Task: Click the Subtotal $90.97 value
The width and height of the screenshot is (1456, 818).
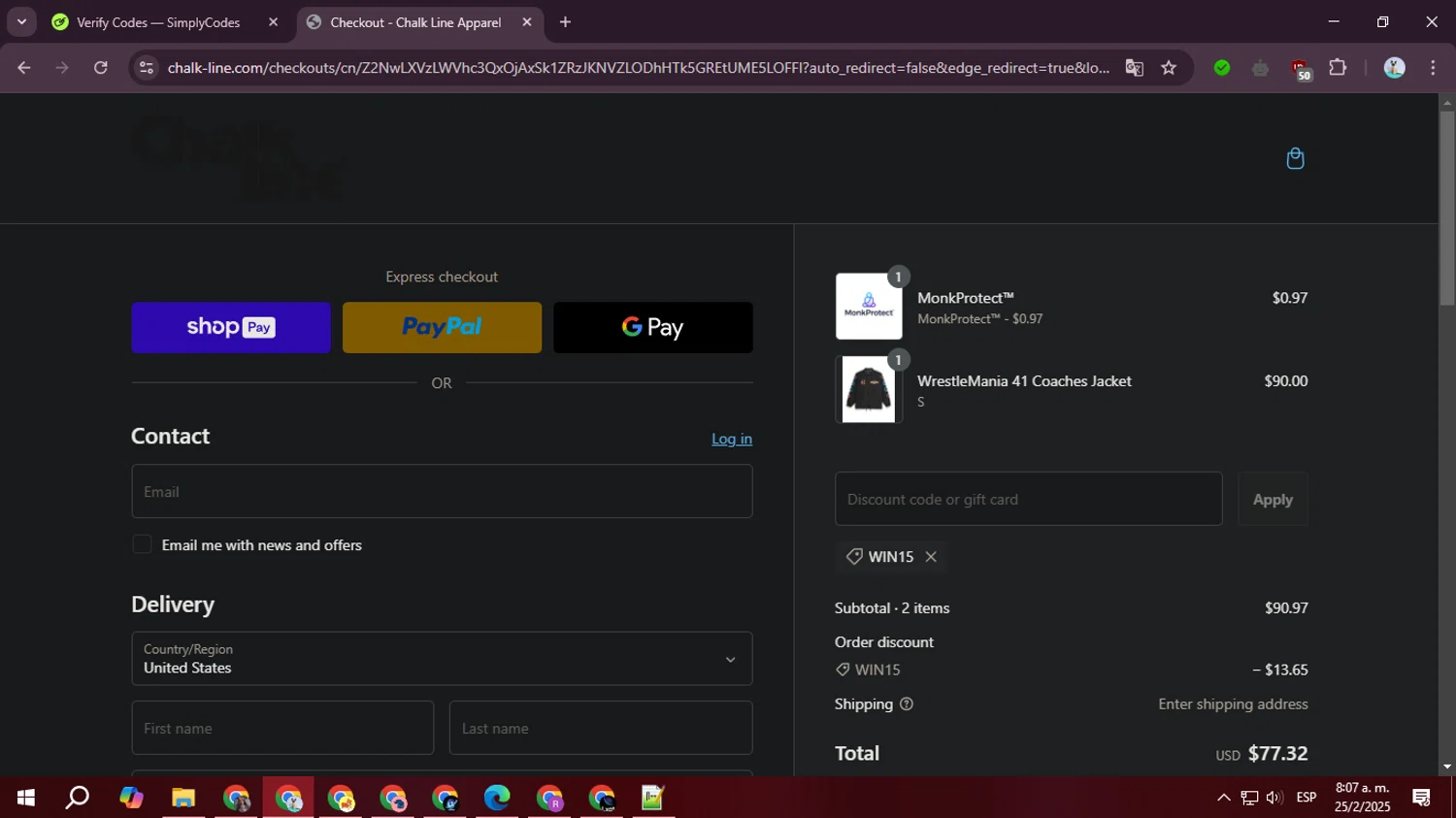Action: [1286, 608]
